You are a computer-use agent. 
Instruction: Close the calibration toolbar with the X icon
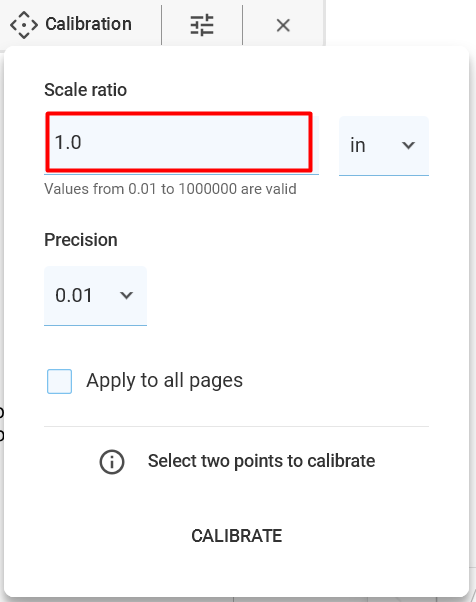click(283, 25)
